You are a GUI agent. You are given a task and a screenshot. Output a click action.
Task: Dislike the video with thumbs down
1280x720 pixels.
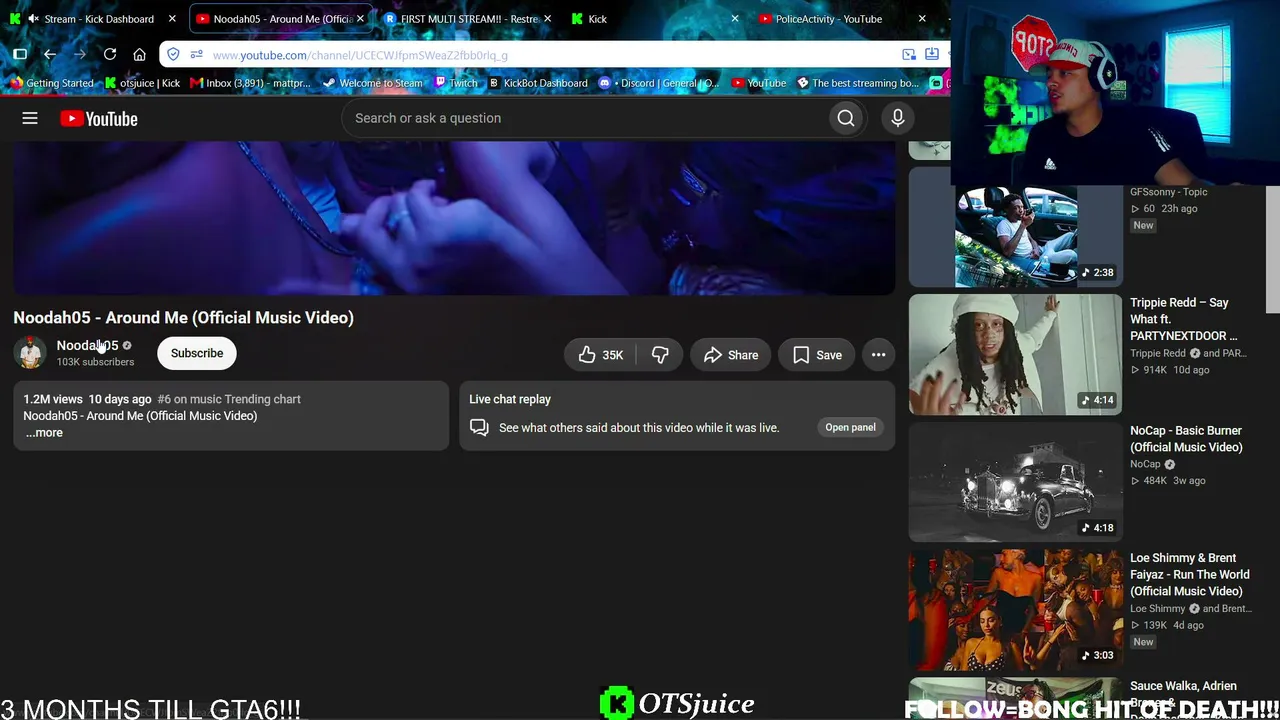[x=660, y=355]
